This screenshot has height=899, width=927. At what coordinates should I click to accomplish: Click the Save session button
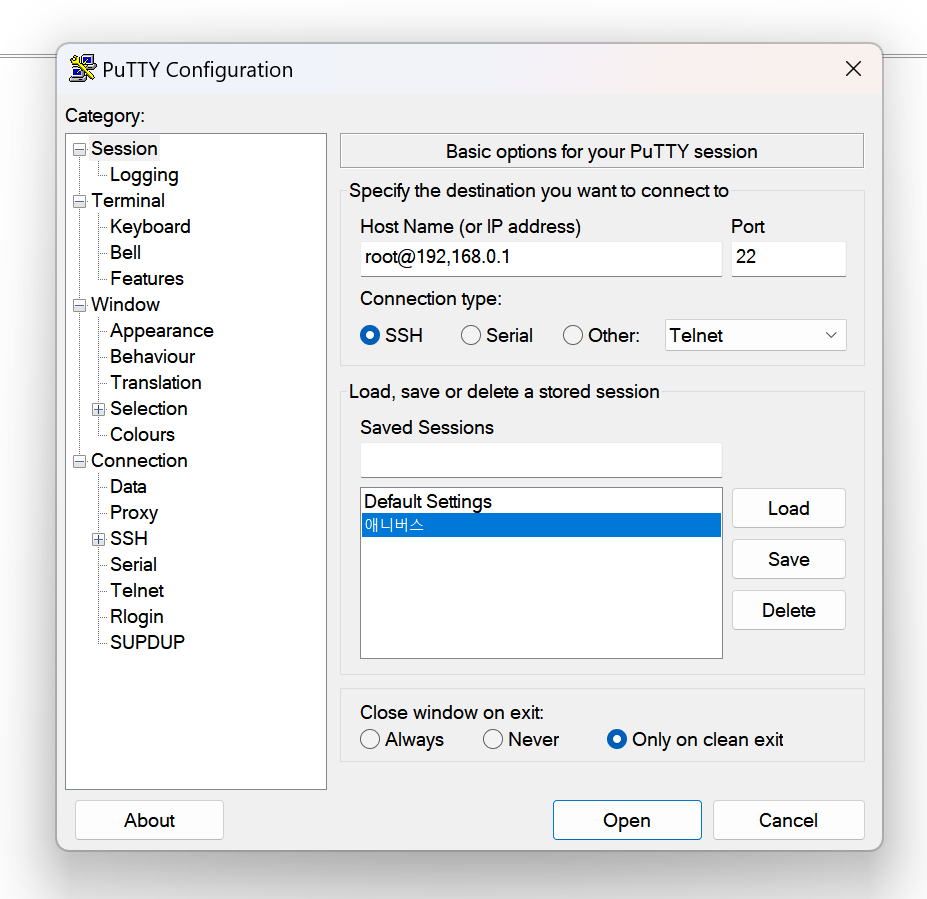(x=789, y=559)
